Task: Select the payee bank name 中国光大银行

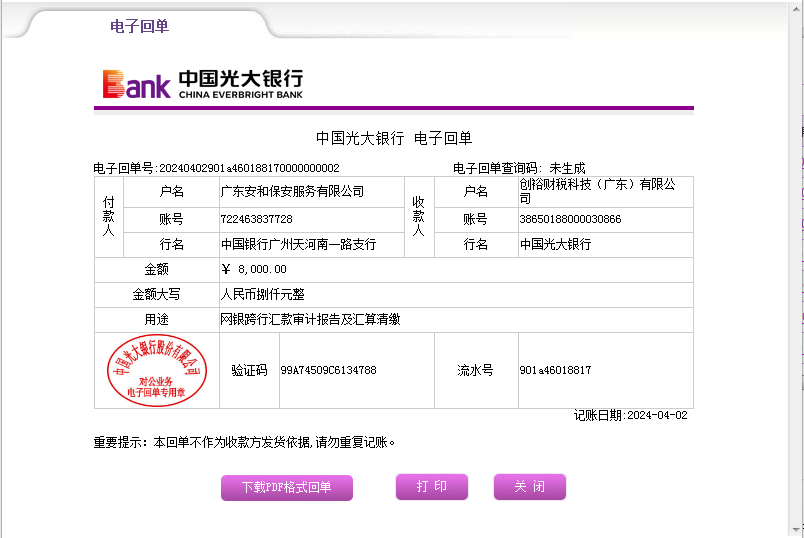Action: [x=555, y=244]
